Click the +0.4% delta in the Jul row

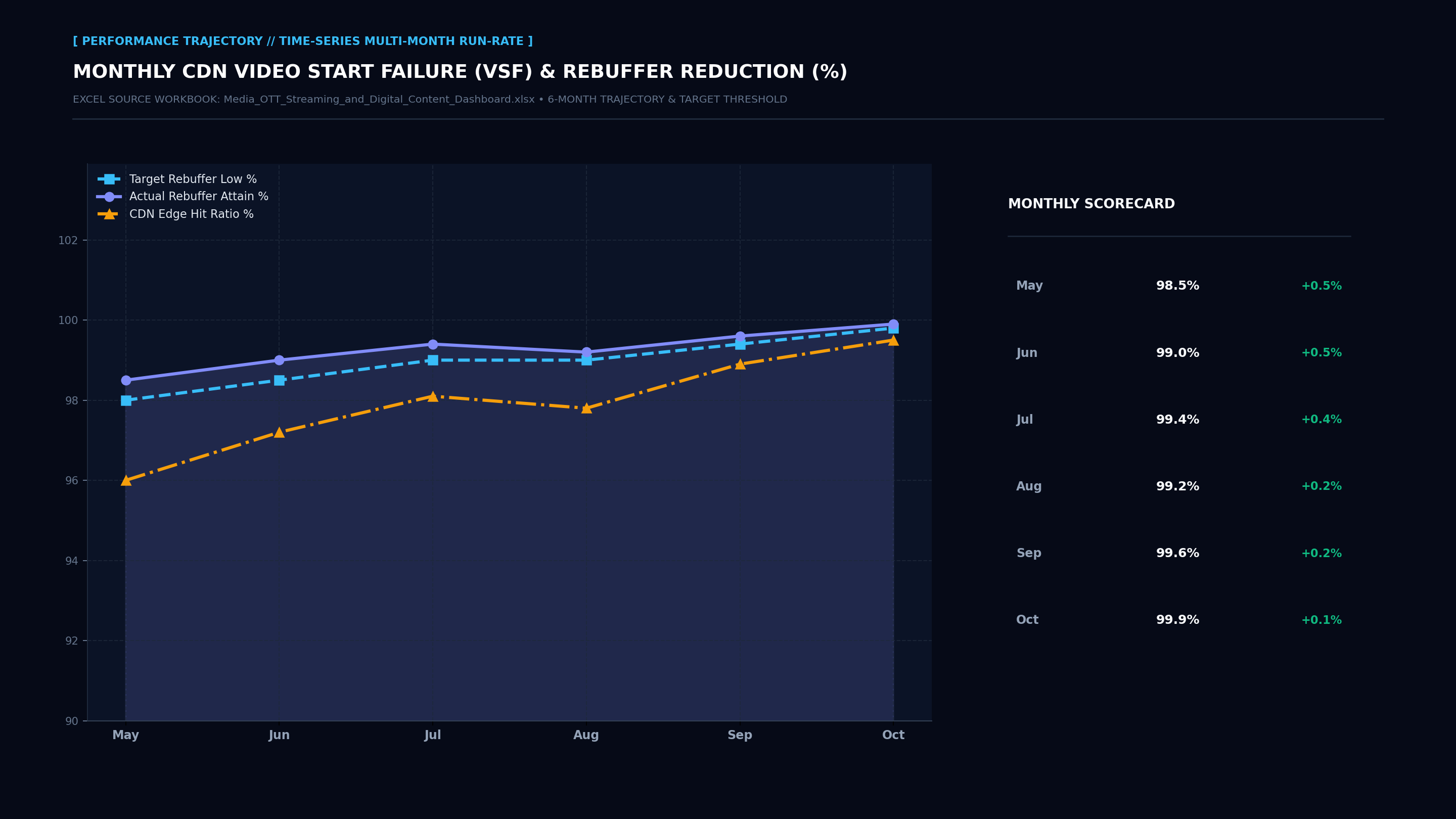pos(1322,420)
